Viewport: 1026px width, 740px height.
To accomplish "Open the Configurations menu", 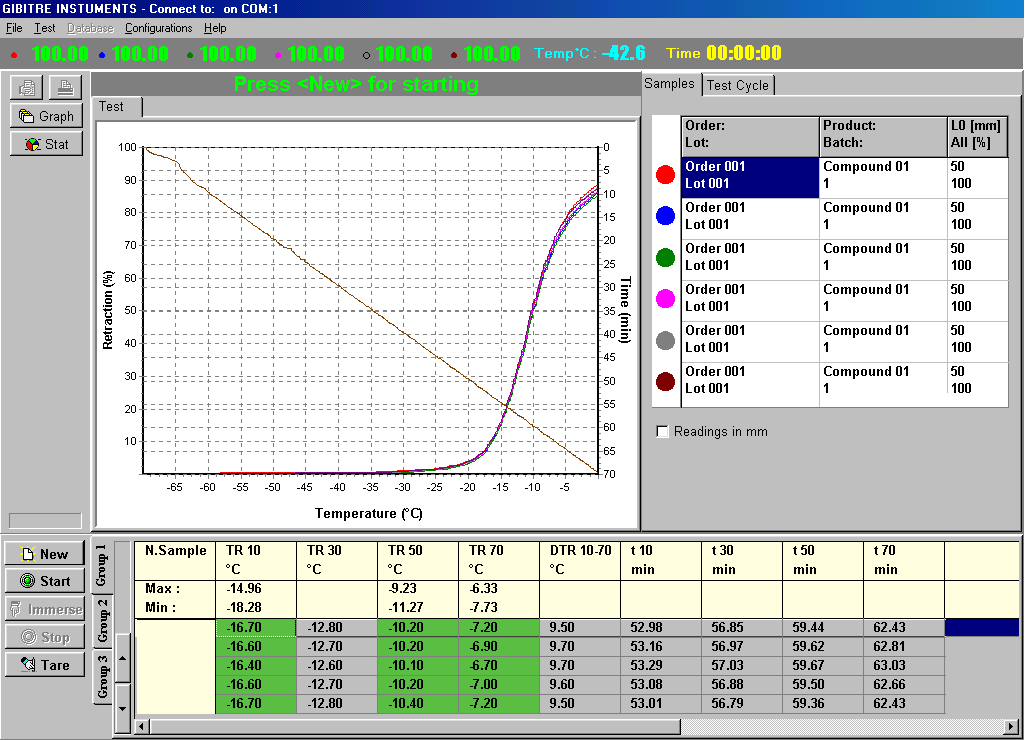I will click(x=159, y=29).
